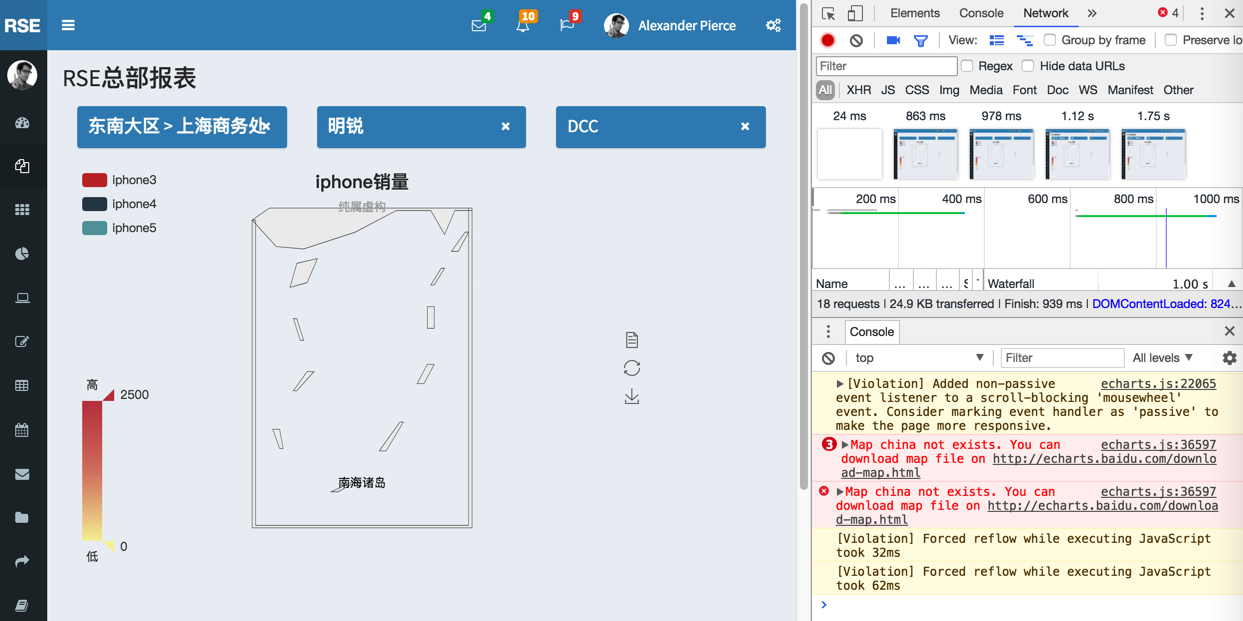
Task: Click the grid apps sidebar icon
Action: click(22, 210)
